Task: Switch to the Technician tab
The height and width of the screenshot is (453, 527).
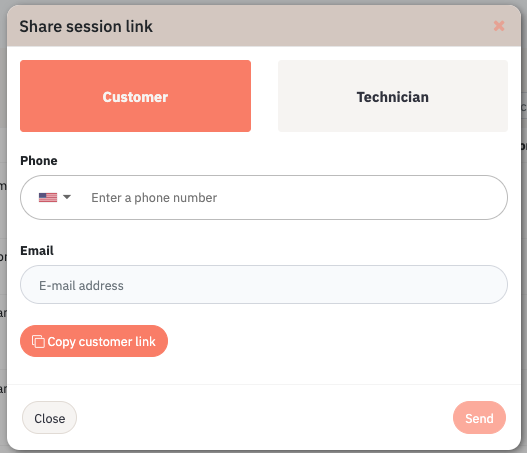Action: coord(393,96)
